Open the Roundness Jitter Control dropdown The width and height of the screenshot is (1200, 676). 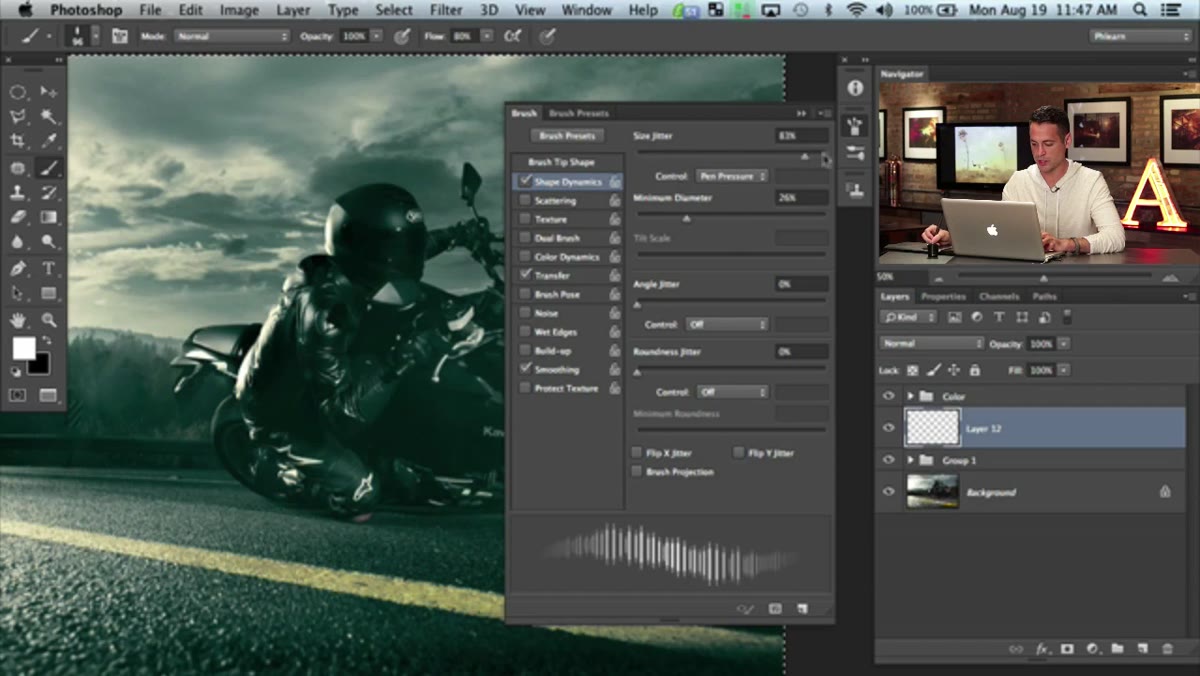tap(731, 392)
